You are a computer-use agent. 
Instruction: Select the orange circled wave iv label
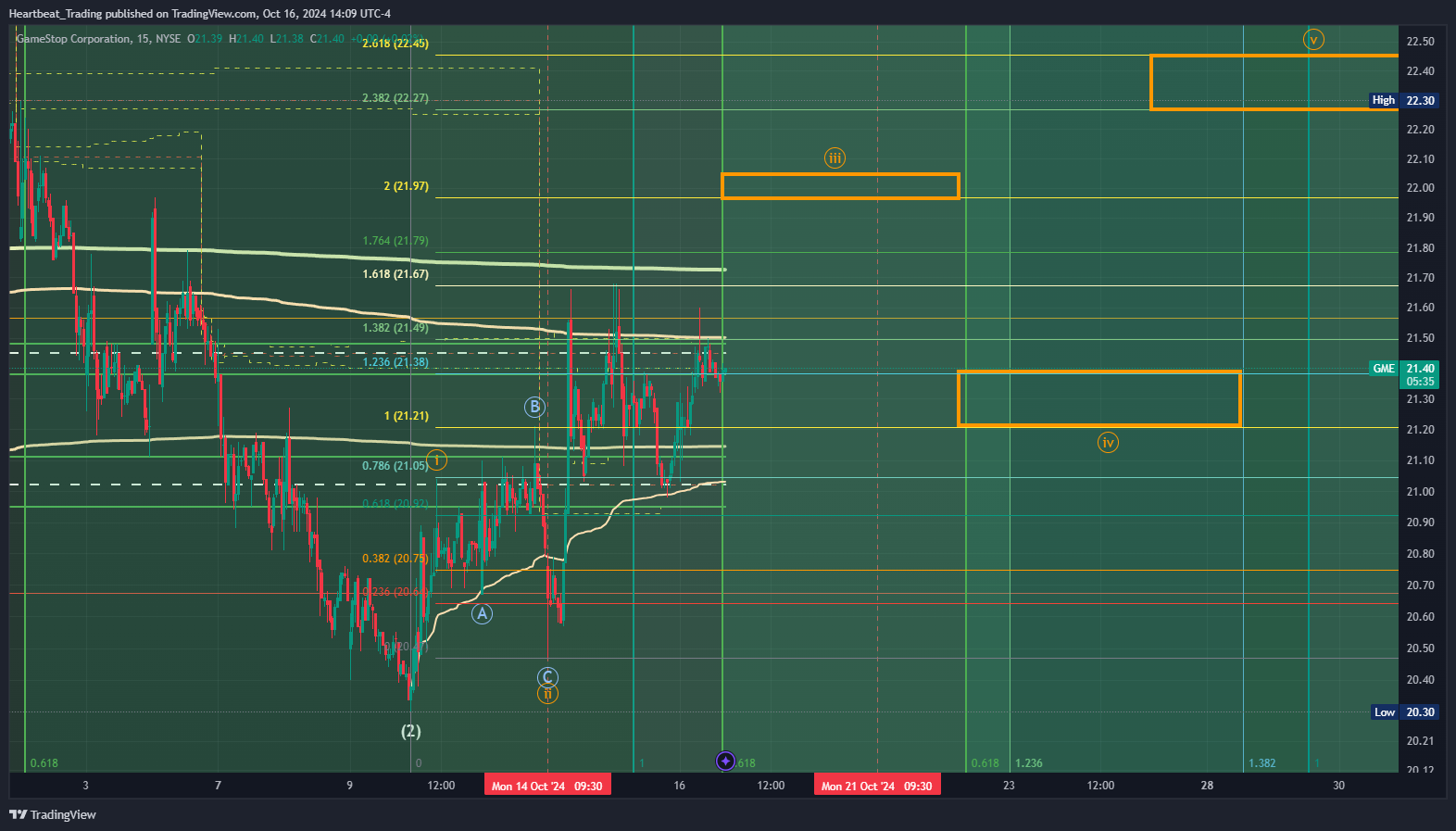click(x=1108, y=443)
